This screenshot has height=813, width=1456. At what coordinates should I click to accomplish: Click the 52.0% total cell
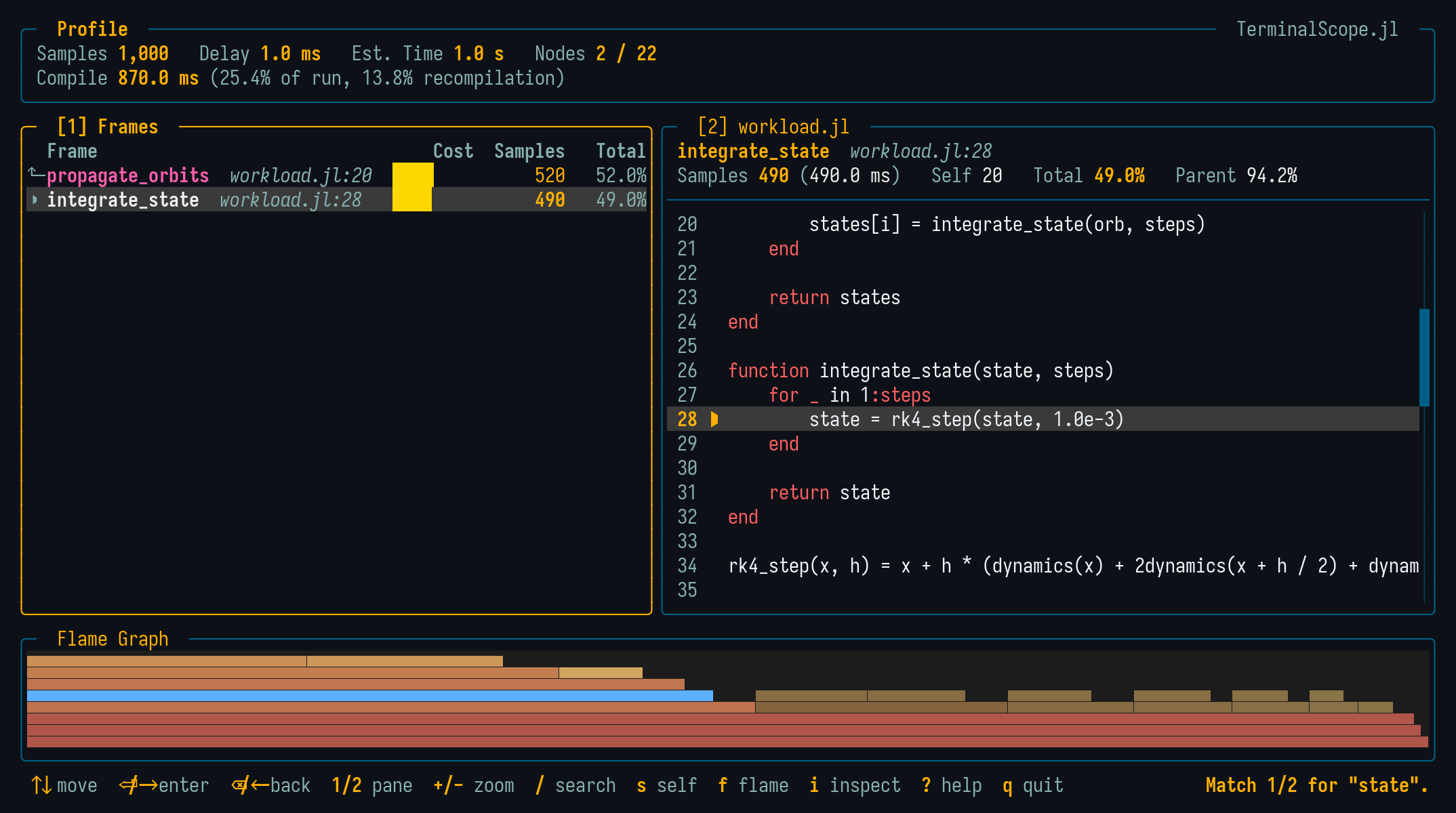621,175
